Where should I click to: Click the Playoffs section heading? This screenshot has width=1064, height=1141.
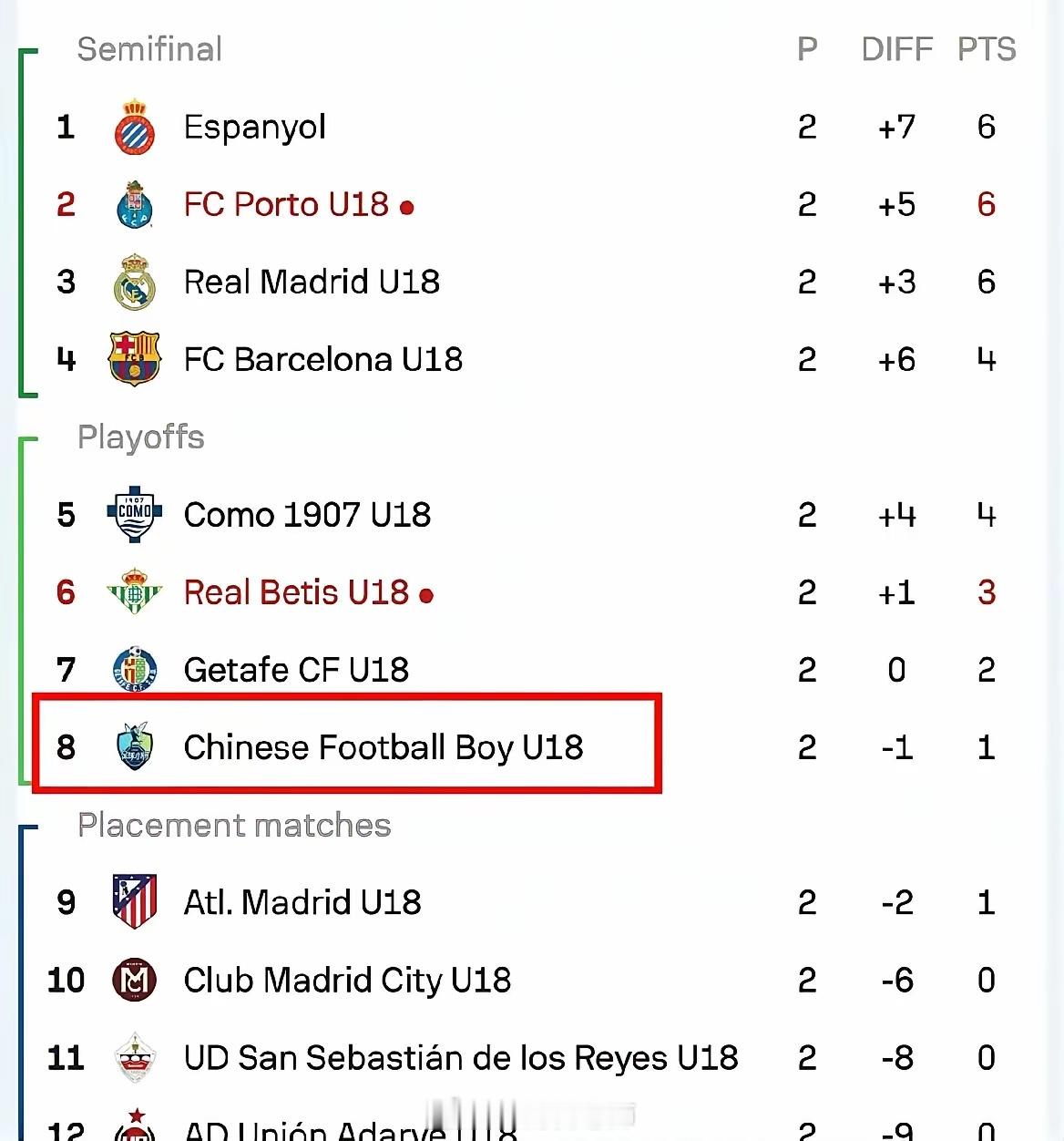(141, 437)
